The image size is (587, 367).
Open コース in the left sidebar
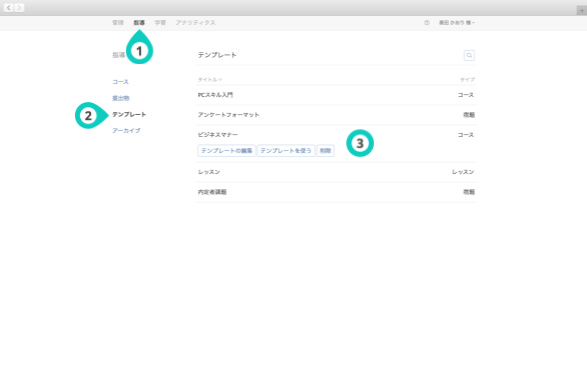(x=121, y=82)
